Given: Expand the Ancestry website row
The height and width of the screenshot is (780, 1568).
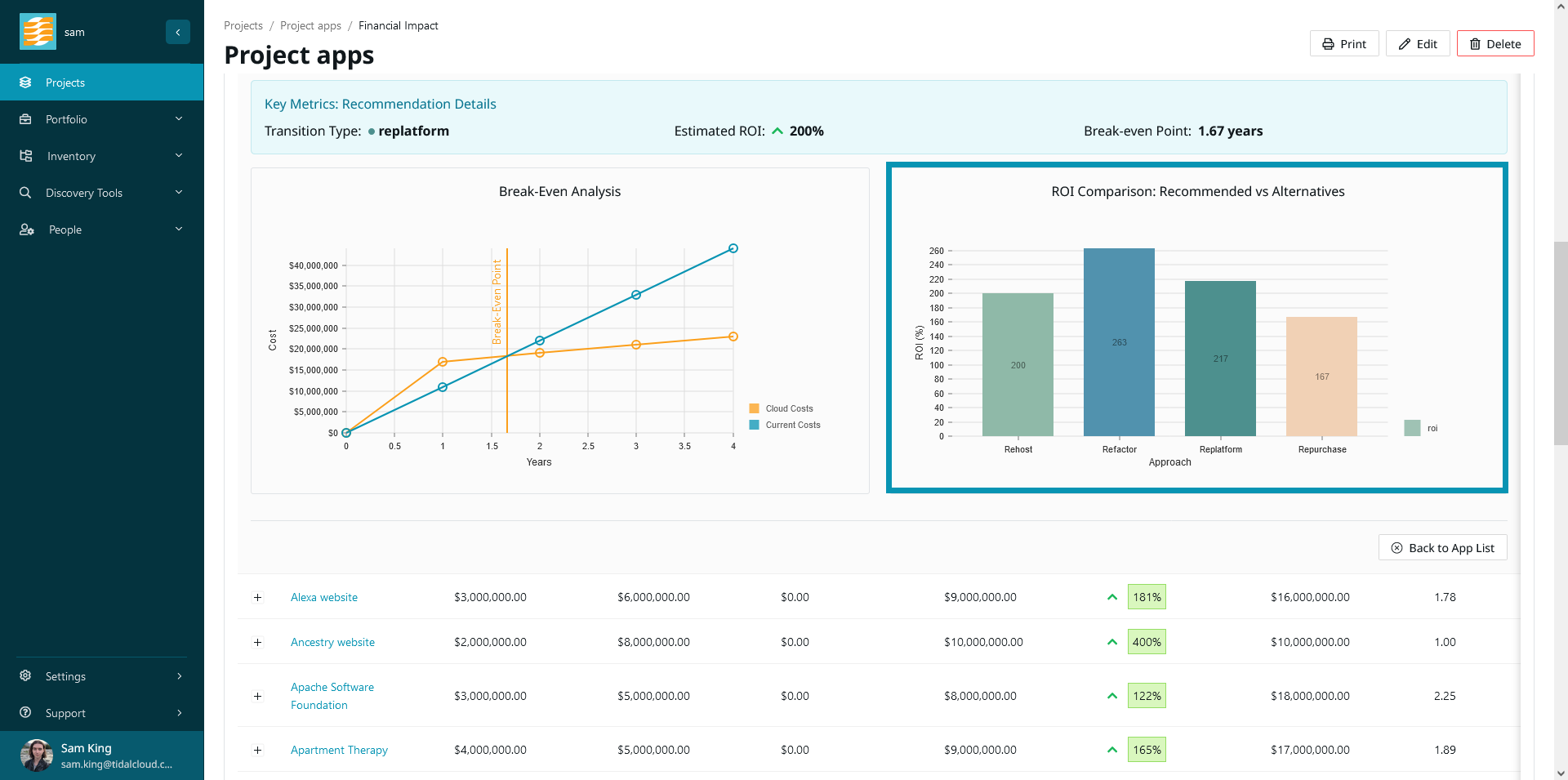Looking at the screenshot, I should click(257, 642).
